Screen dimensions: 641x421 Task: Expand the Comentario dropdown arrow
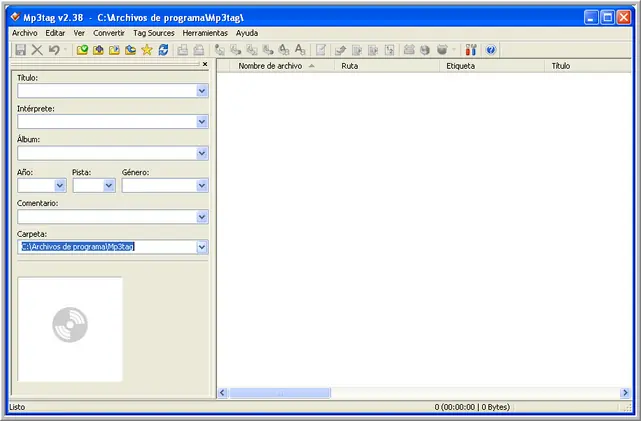pyautogui.click(x=202, y=217)
